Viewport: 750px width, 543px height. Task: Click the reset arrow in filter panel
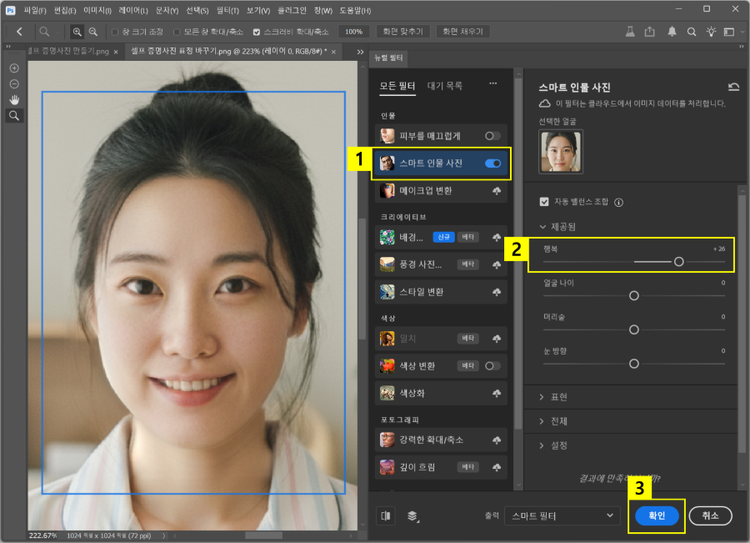734,88
